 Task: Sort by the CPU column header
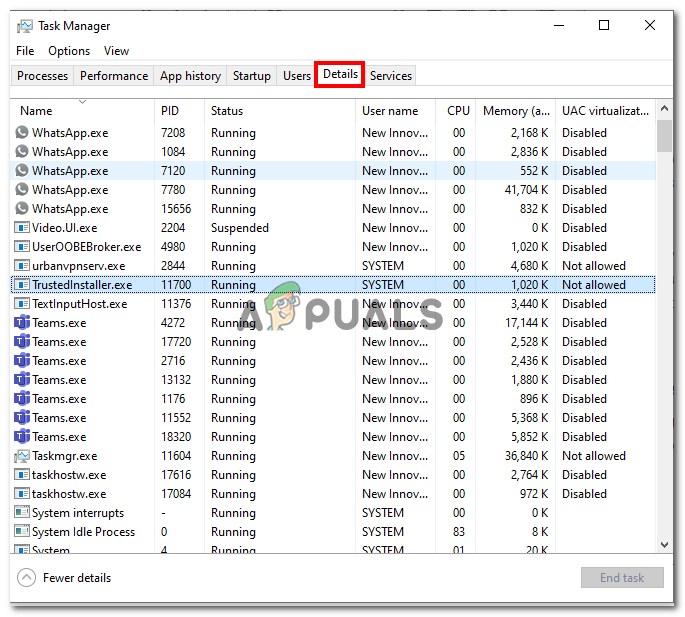pos(456,111)
